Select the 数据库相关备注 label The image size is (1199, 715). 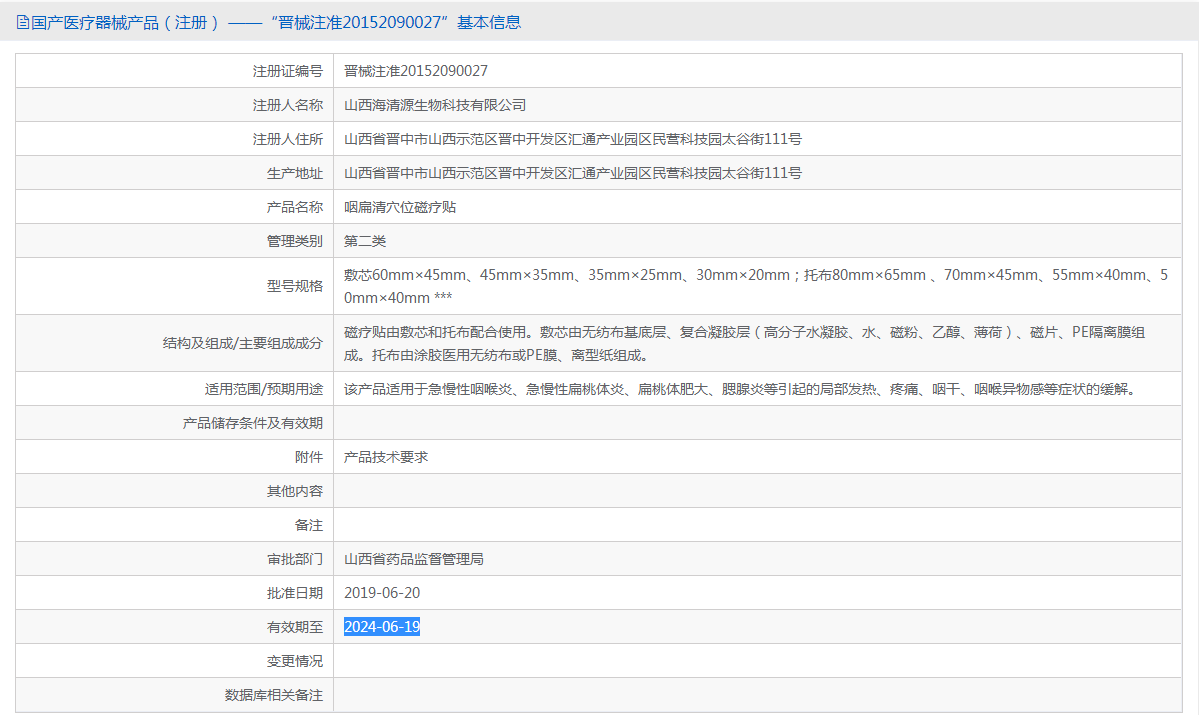click(x=274, y=696)
